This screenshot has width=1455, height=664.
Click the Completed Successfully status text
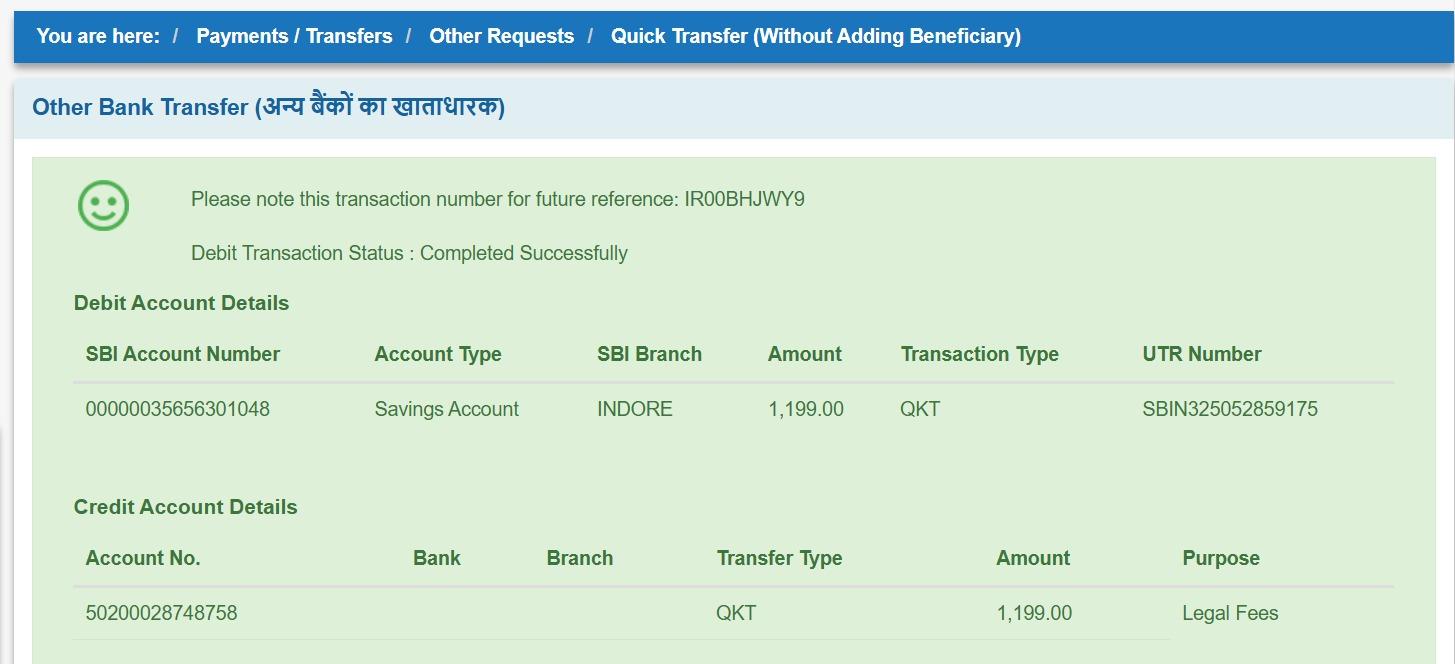pyautogui.click(x=524, y=253)
